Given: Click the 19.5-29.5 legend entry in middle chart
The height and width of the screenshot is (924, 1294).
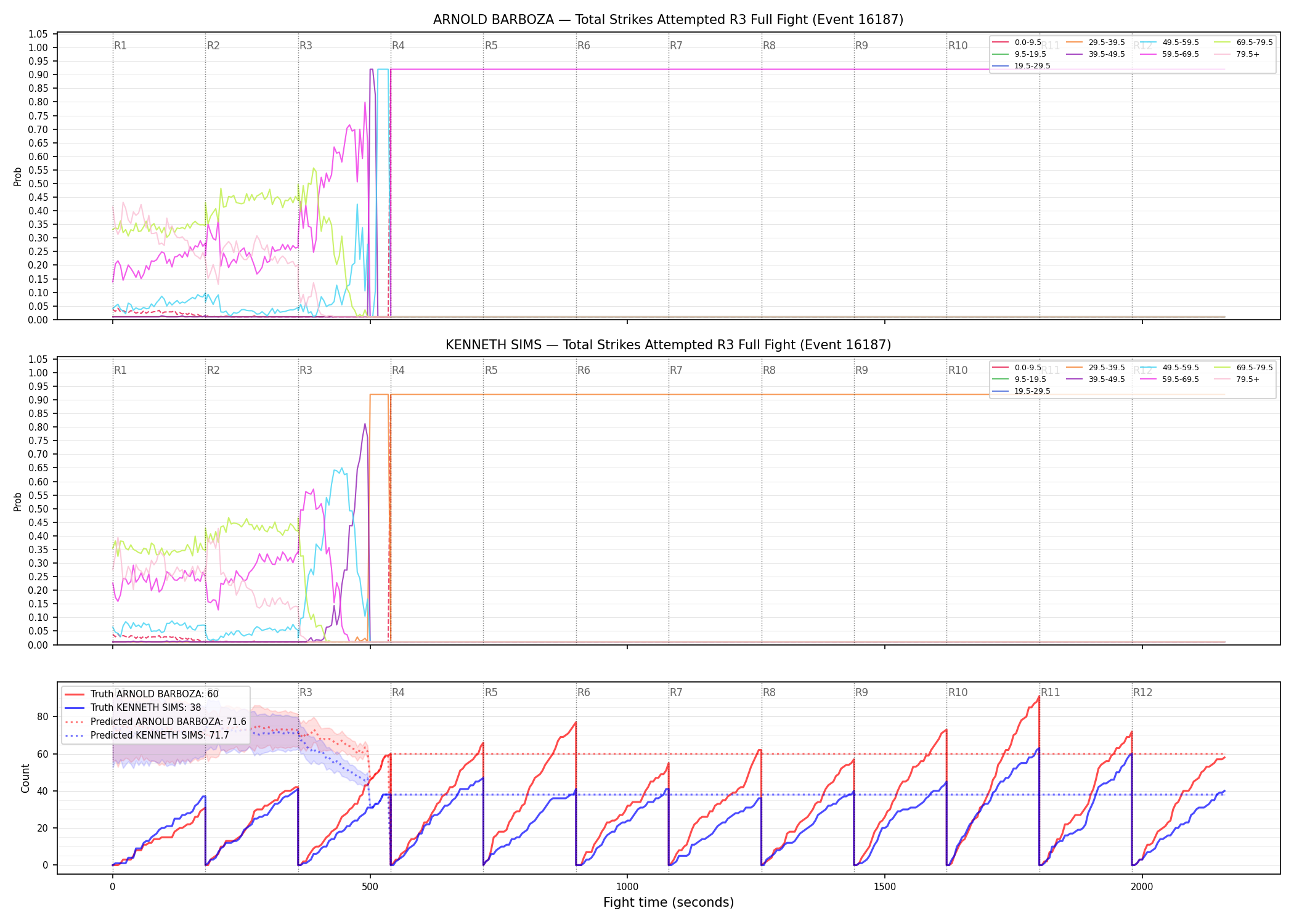Looking at the screenshot, I should tap(1022, 391).
